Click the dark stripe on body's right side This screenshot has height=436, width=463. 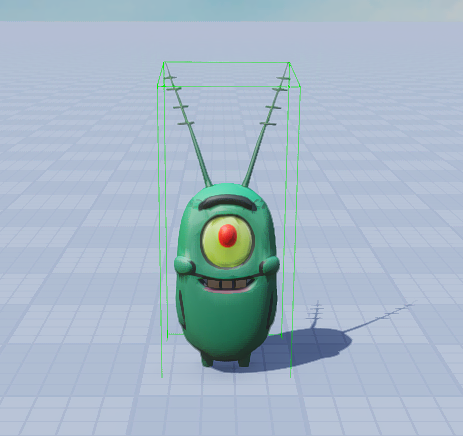(271, 308)
